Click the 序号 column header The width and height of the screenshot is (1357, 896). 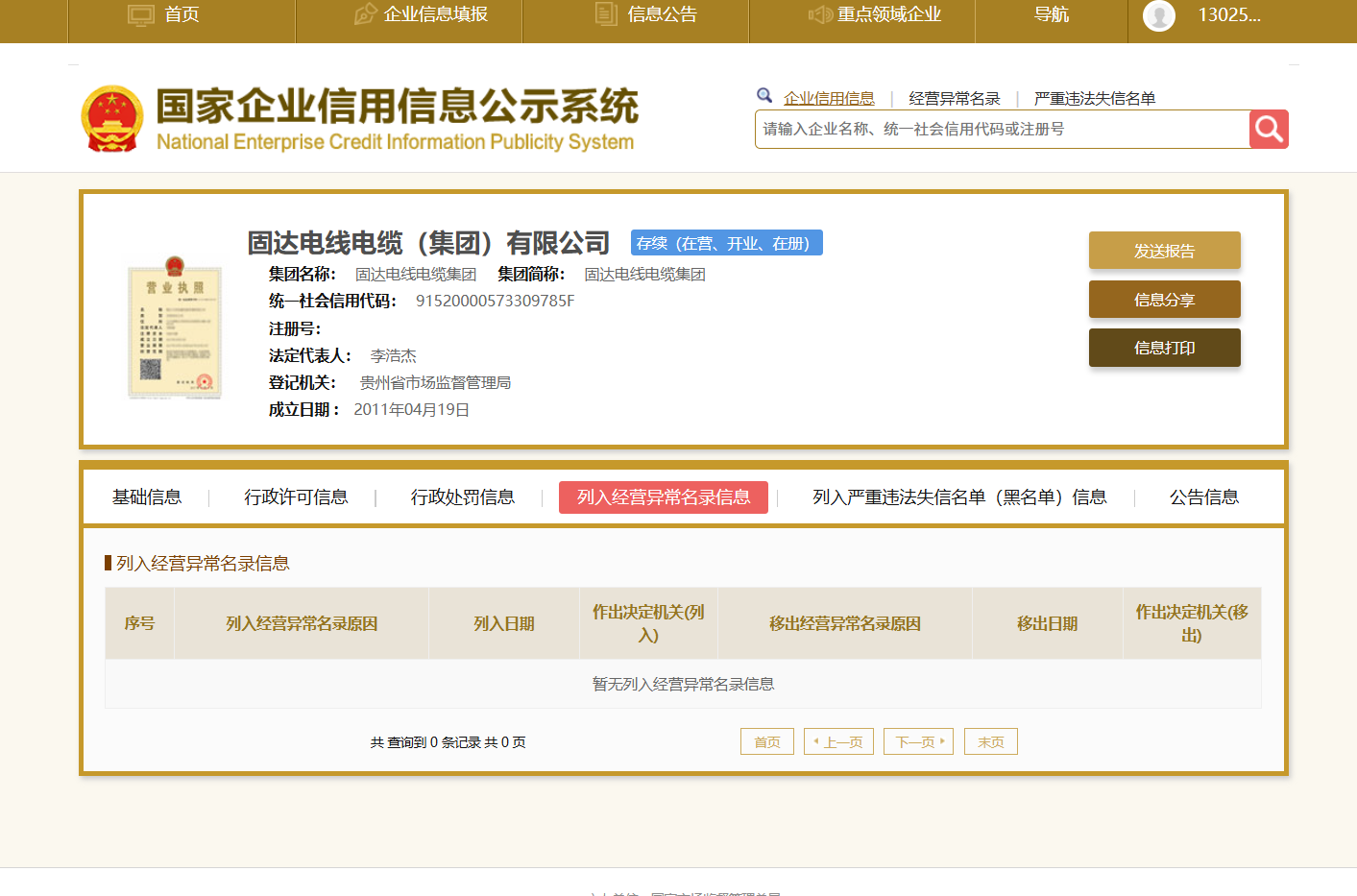pos(139,623)
